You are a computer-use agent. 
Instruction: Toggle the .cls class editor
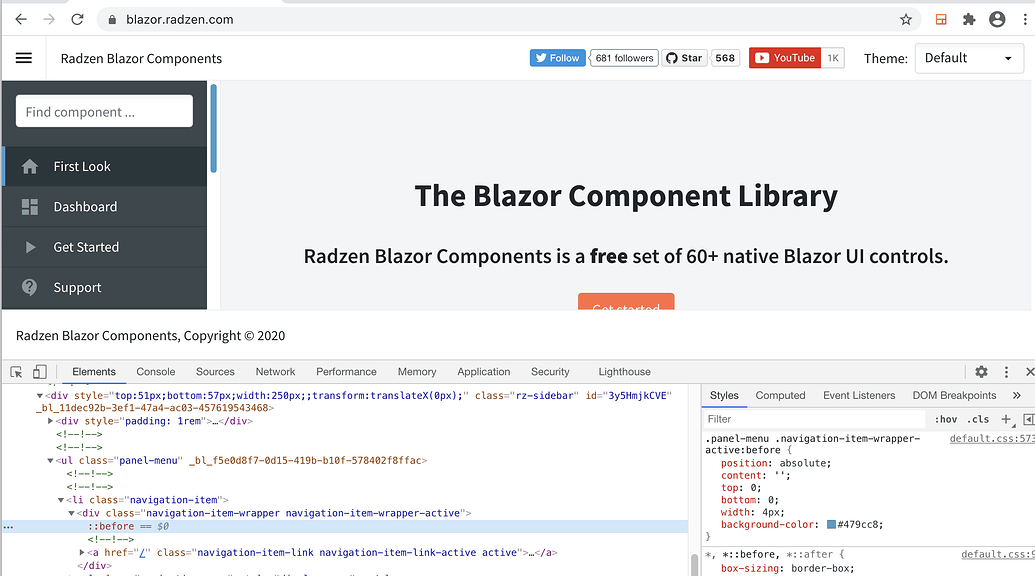(978, 419)
